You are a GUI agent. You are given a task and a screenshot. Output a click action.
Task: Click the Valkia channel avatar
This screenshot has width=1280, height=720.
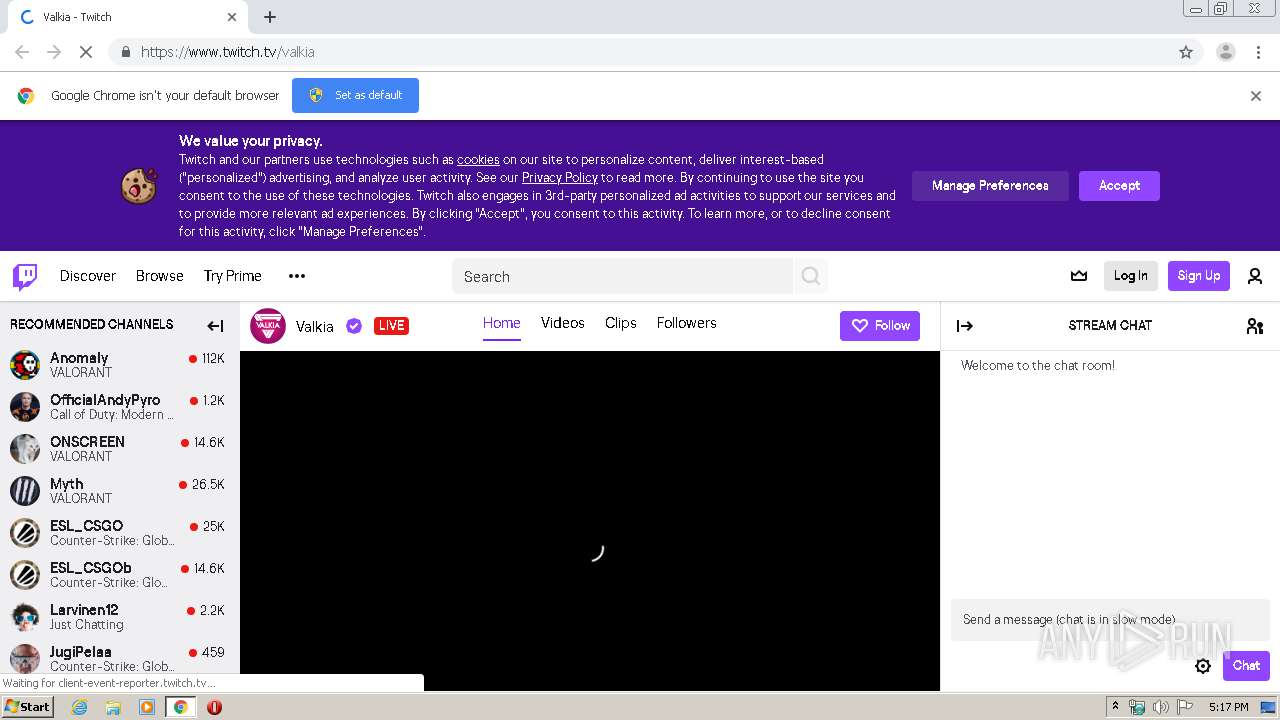click(x=268, y=325)
